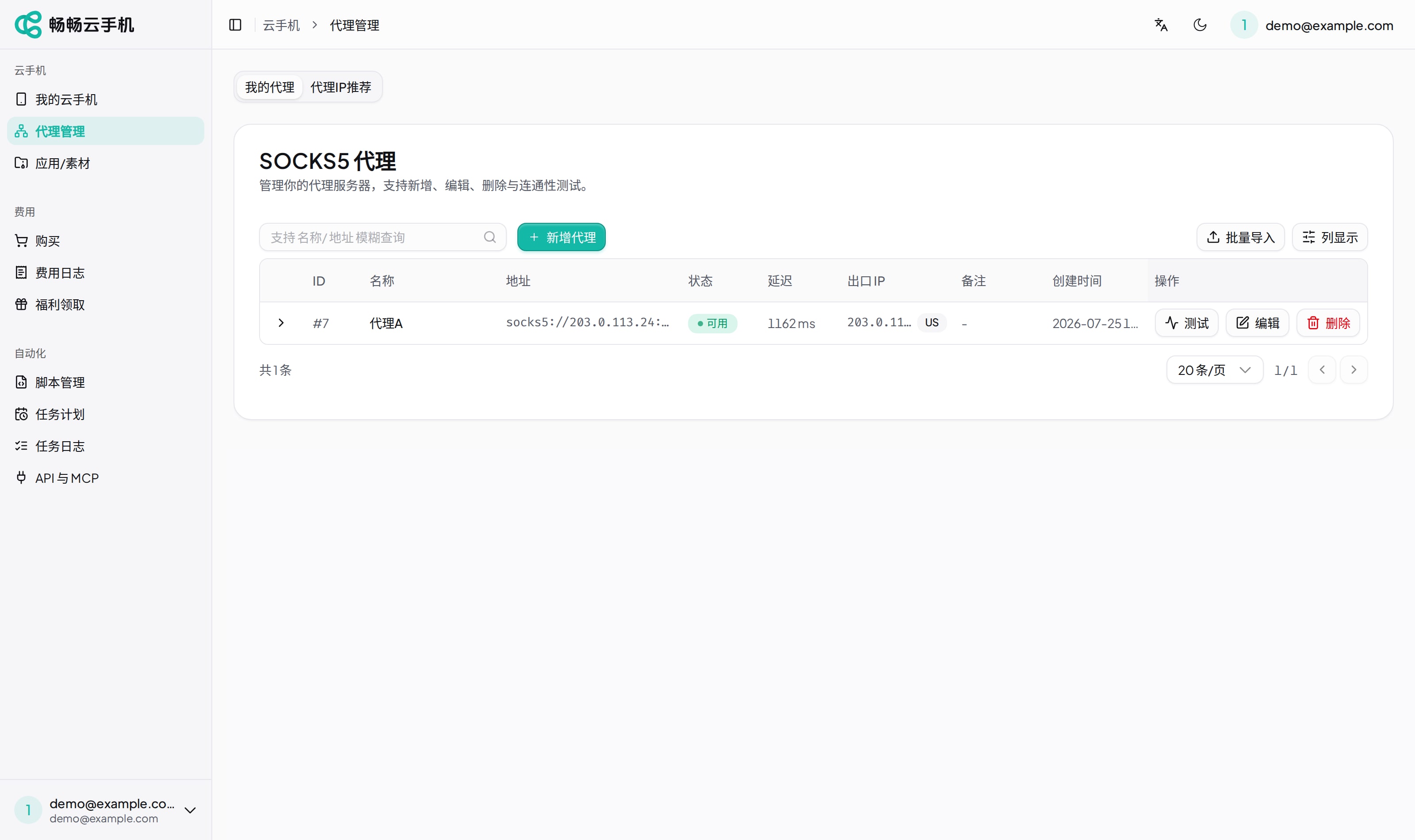Image resolution: width=1415 pixels, height=840 pixels.
Task: Click the 可用 status badge
Action: coord(712,323)
